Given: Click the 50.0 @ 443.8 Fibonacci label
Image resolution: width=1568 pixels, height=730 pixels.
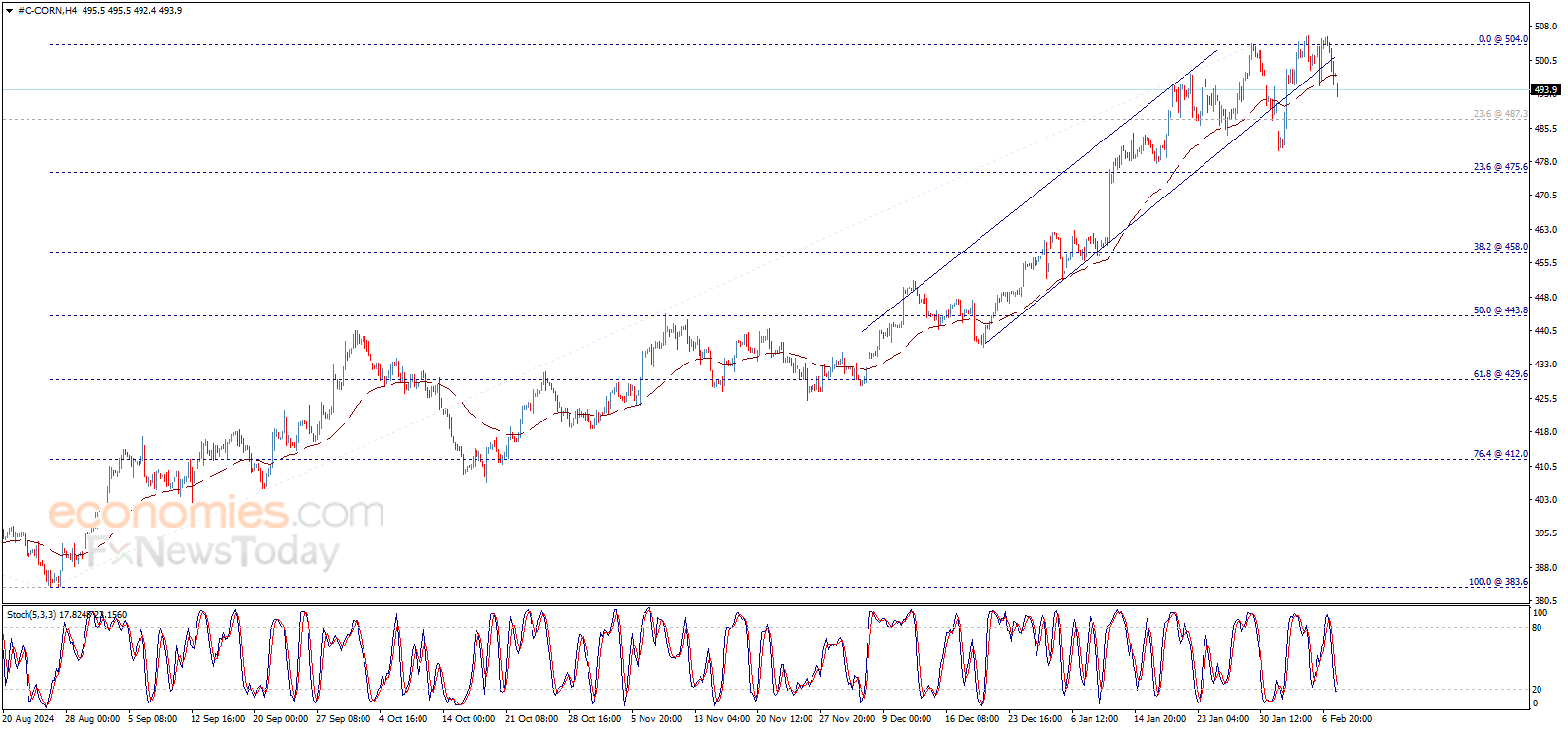Looking at the screenshot, I should 1499,310.
